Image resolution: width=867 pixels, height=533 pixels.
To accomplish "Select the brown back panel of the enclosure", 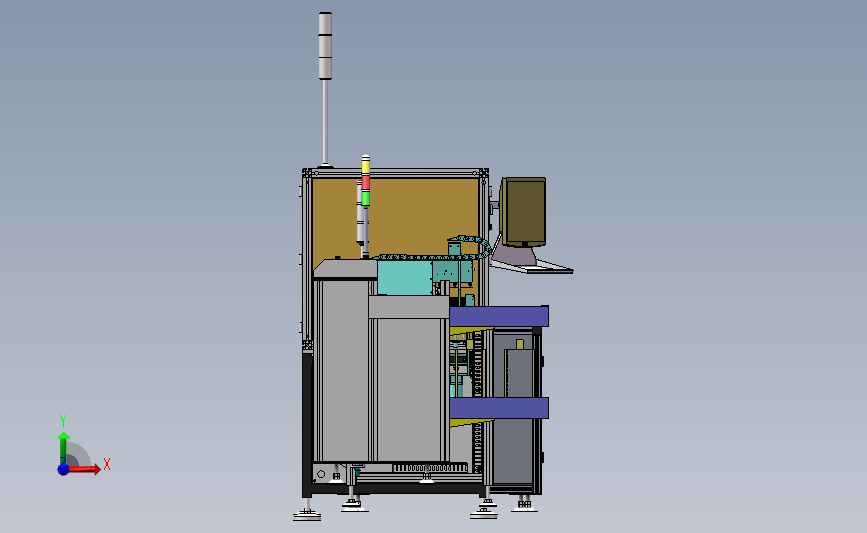I will (x=395, y=218).
